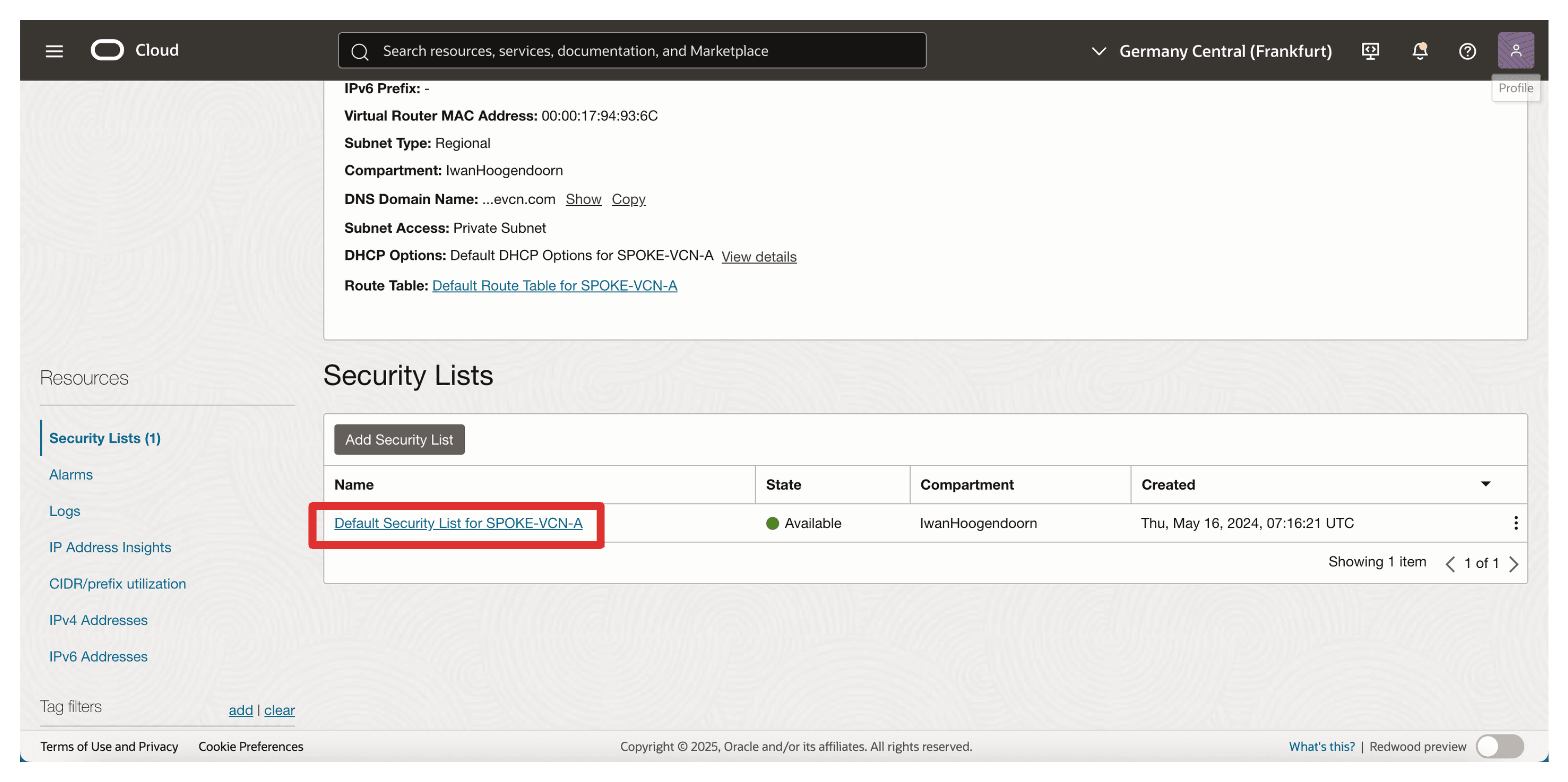The height and width of the screenshot is (782, 1568).
Task: Open the notifications bell
Action: click(1419, 51)
